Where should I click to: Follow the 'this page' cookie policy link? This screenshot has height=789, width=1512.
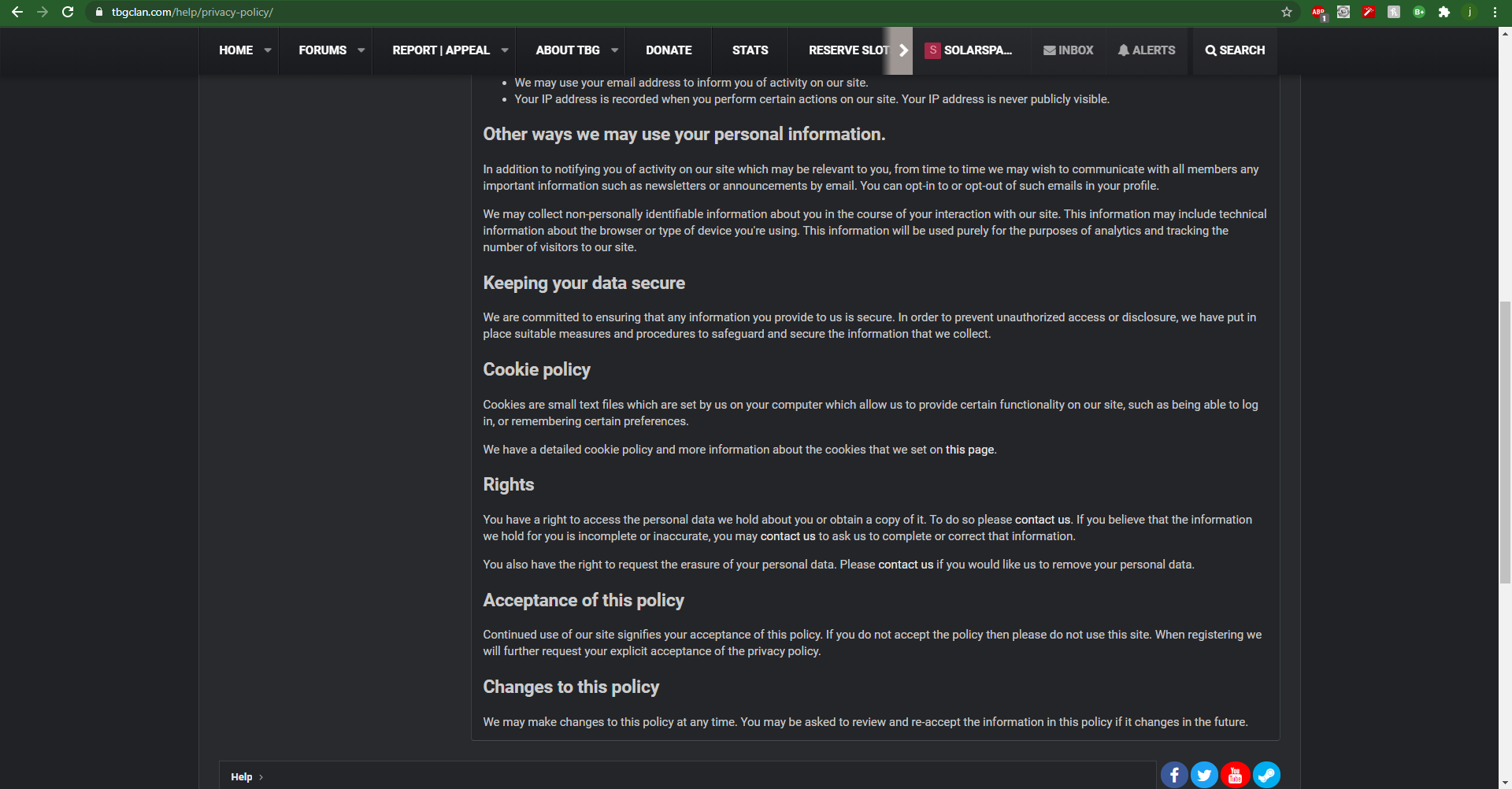[x=969, y=450]
